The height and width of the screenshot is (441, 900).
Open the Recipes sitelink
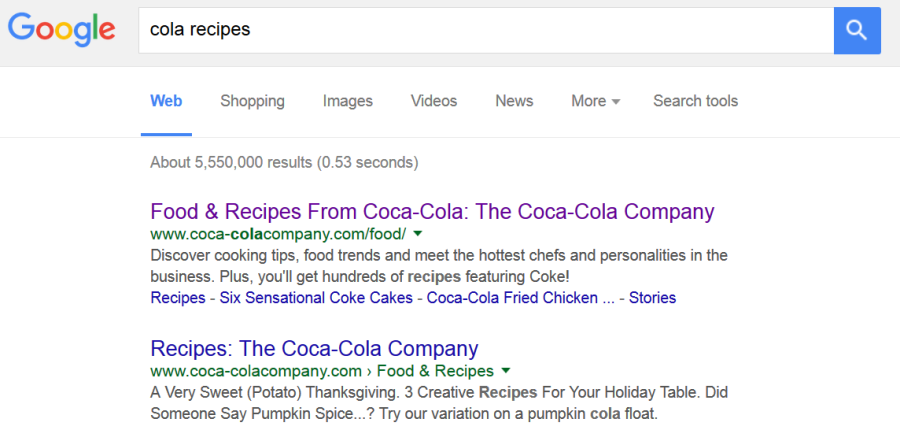[178, 298]
